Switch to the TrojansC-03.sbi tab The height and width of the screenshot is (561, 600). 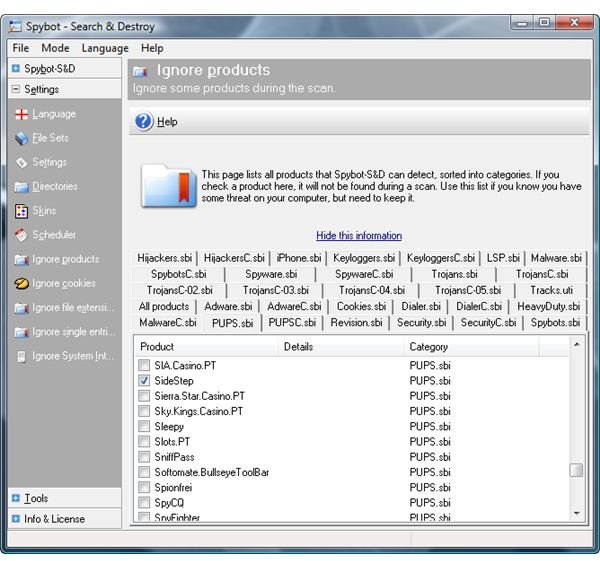276,290
